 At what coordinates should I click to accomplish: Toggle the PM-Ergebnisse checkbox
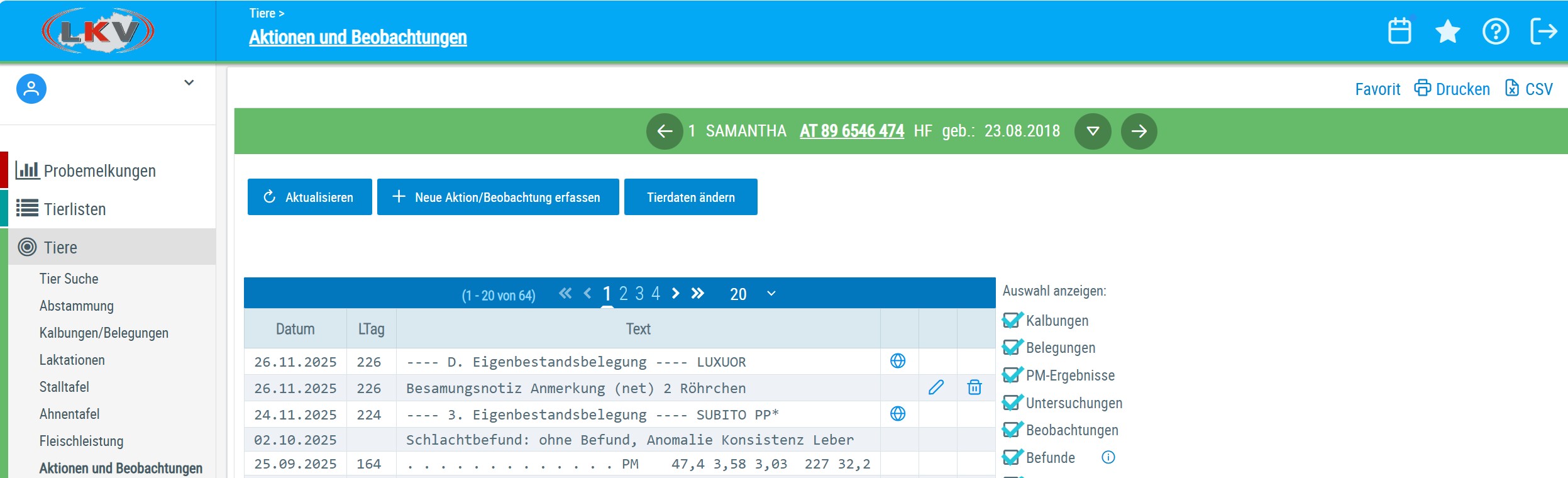(x=1012, y=375)
